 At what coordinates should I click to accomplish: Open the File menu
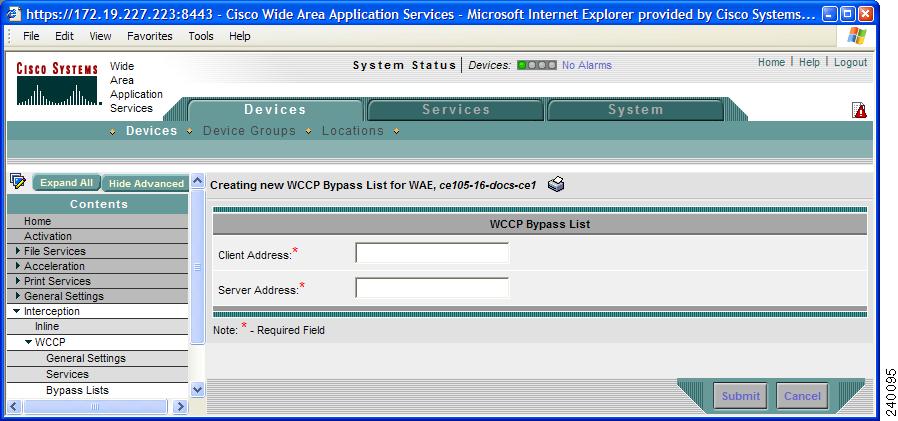(x=31, y=36)
